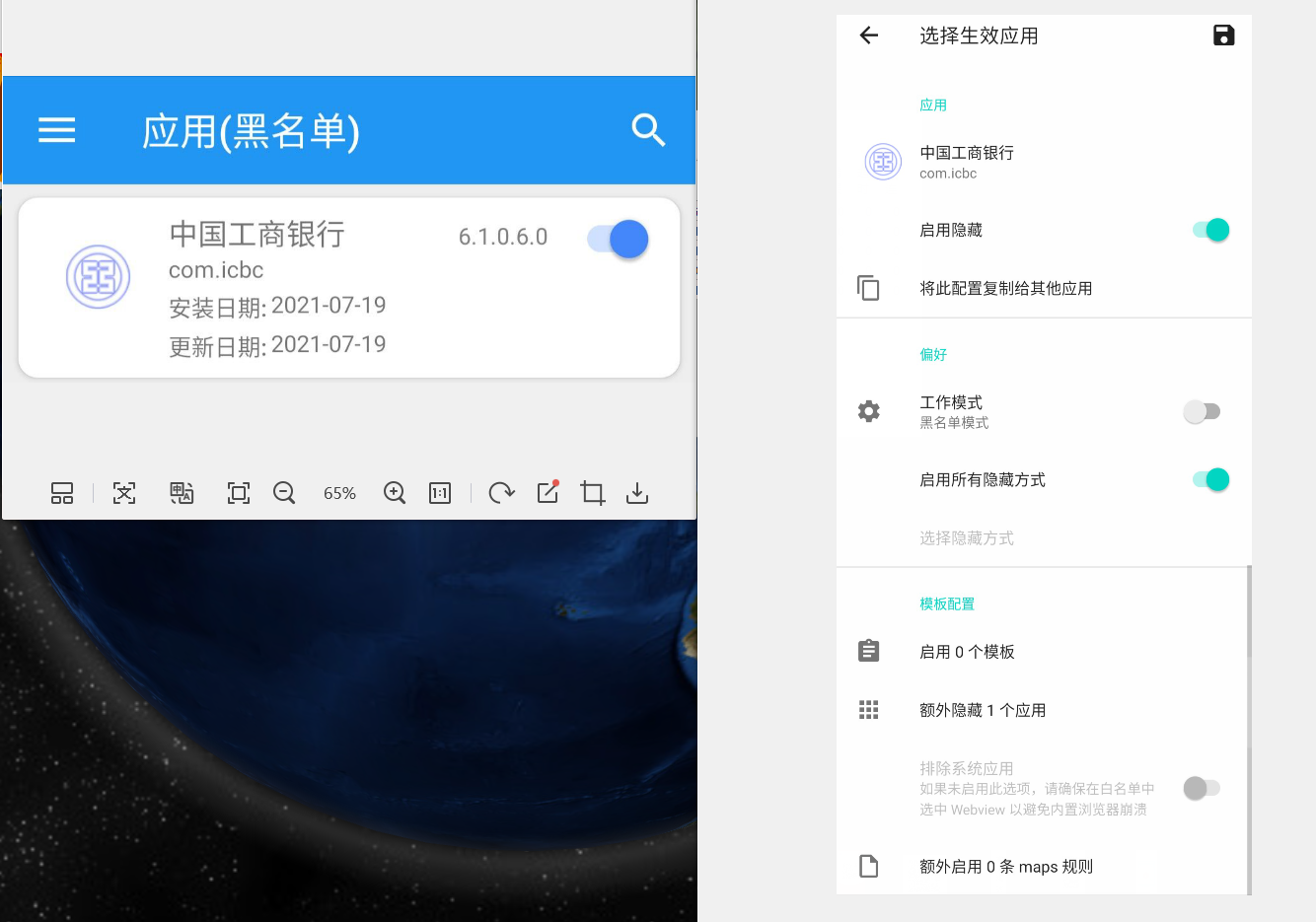This screenshot has width=1316, height=922.
Task: Click the 安装日期: 2021-07-19 text
Action: click(277, 307)
